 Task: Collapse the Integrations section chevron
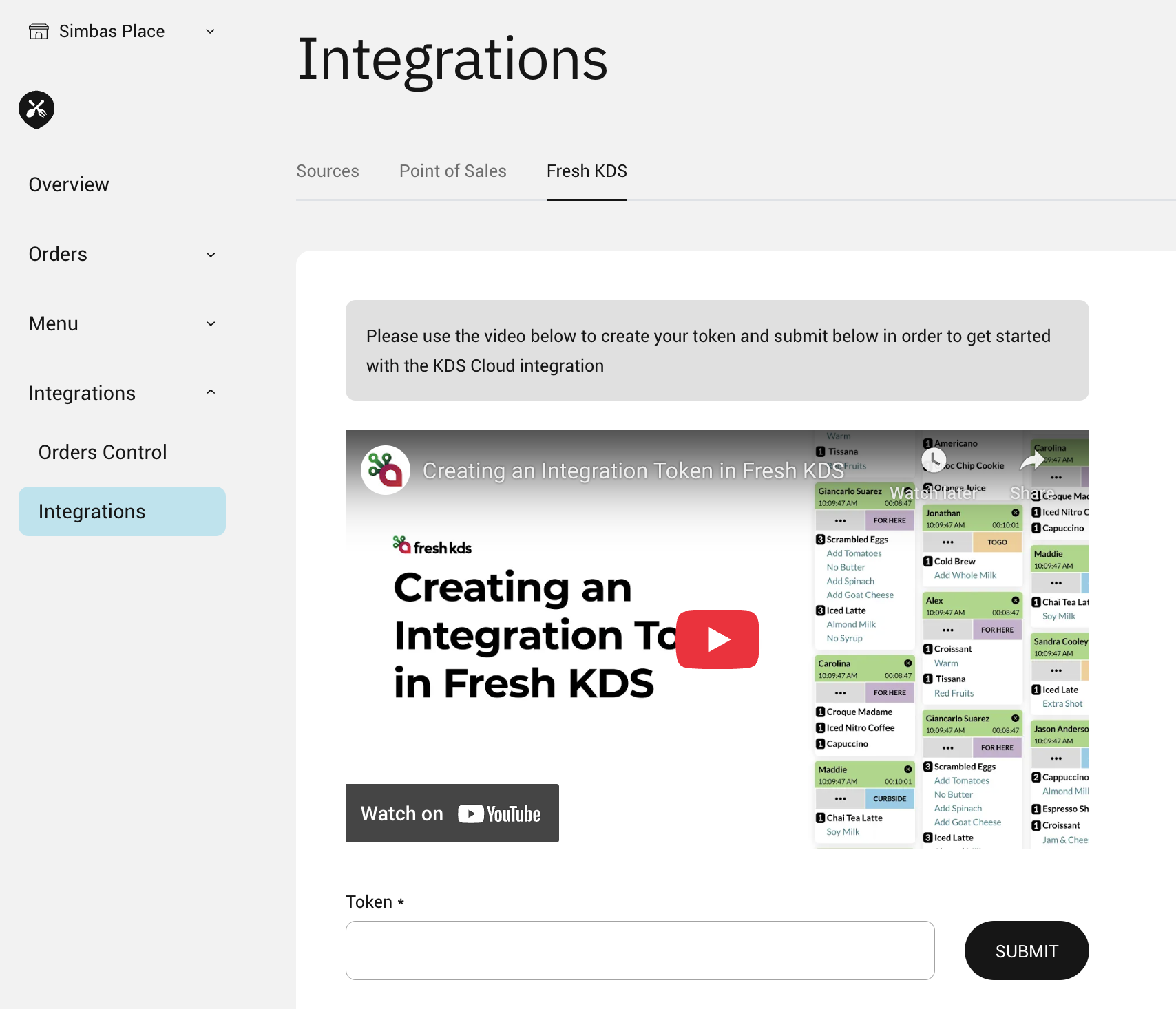(211, 392)
